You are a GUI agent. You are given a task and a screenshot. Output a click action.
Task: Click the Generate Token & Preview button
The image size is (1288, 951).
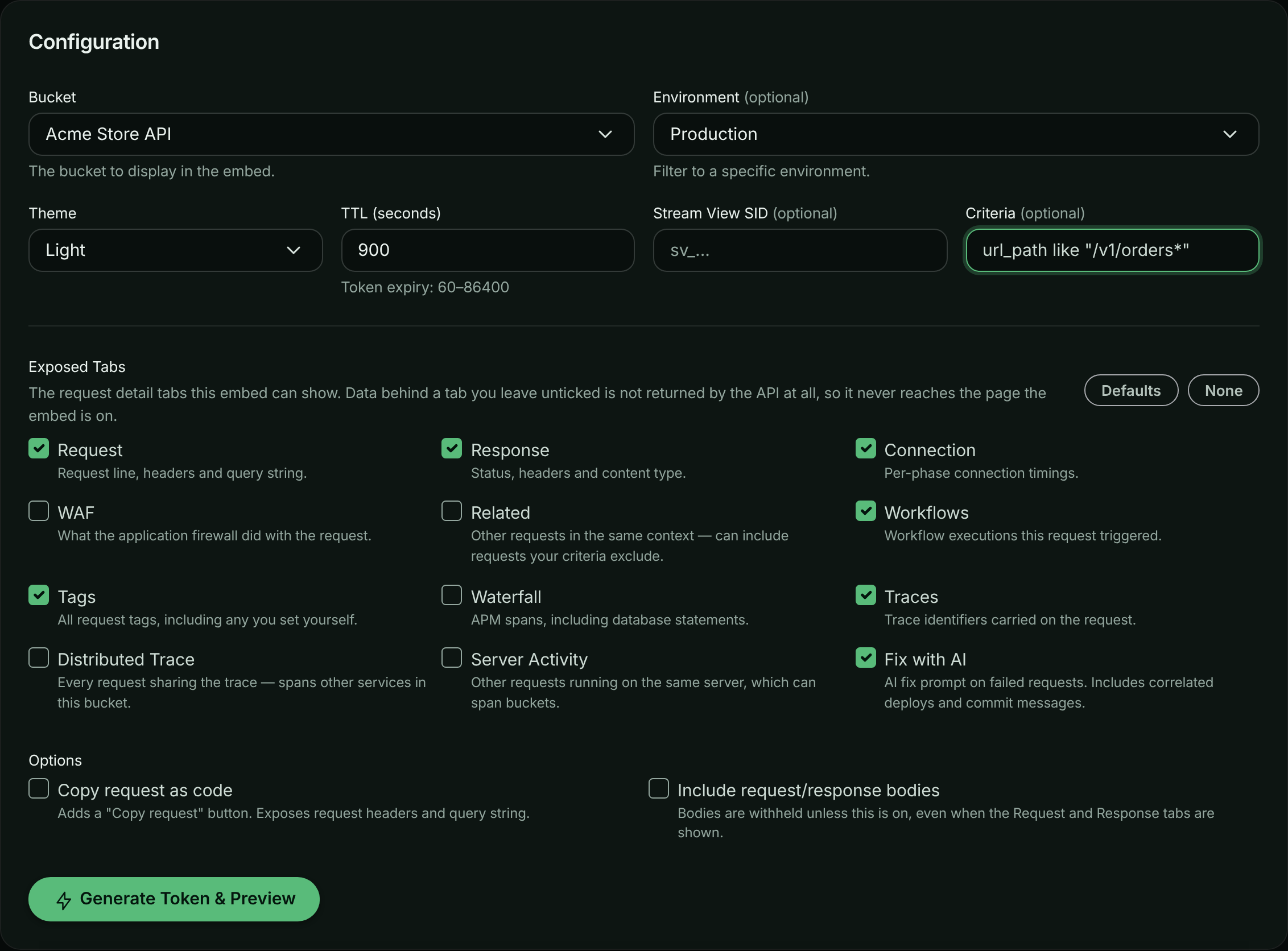[x=174, y=899]
